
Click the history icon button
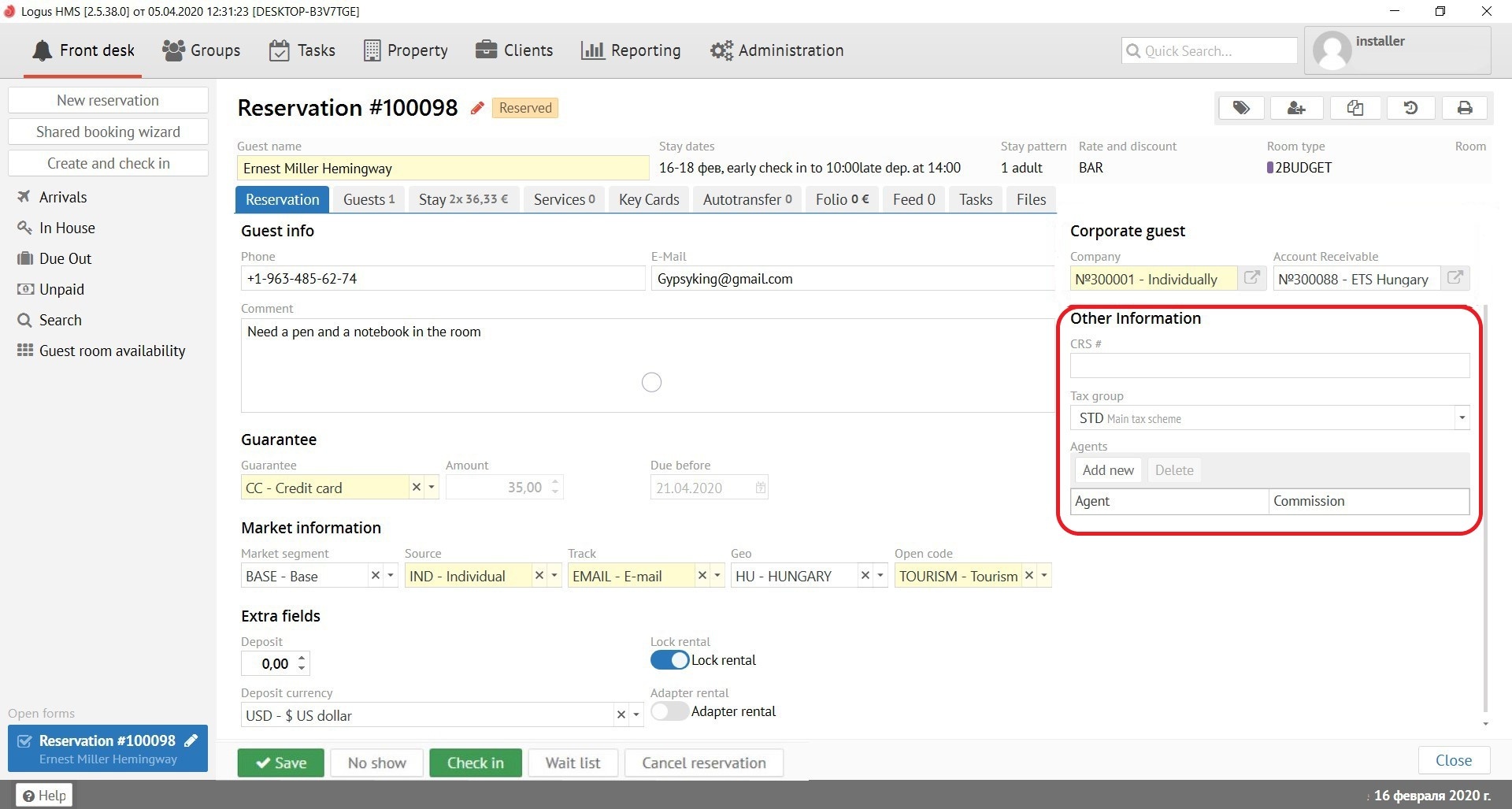pos(1410,108)
